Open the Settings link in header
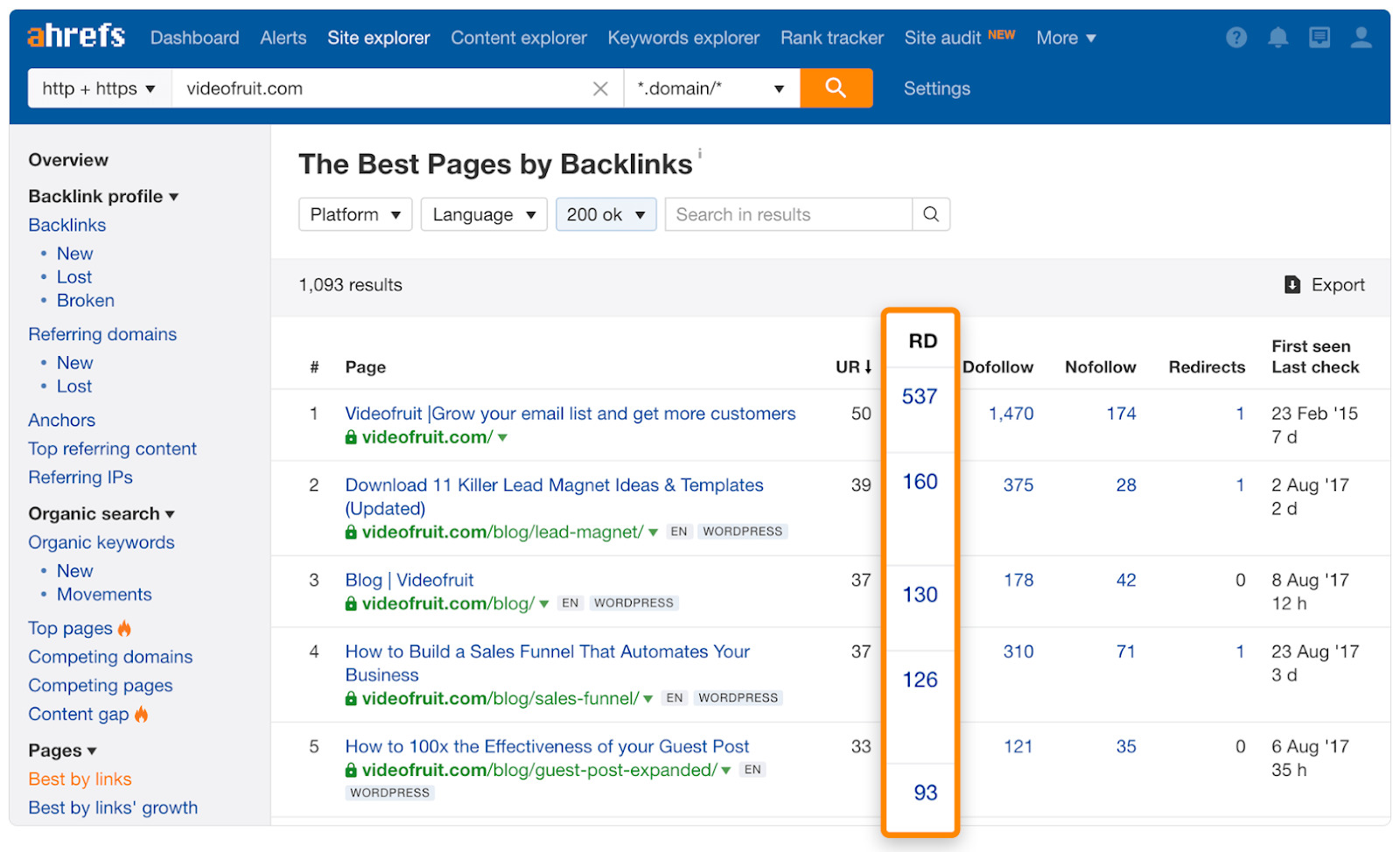Screen dimensions: 1400x852 click(936, 88)
